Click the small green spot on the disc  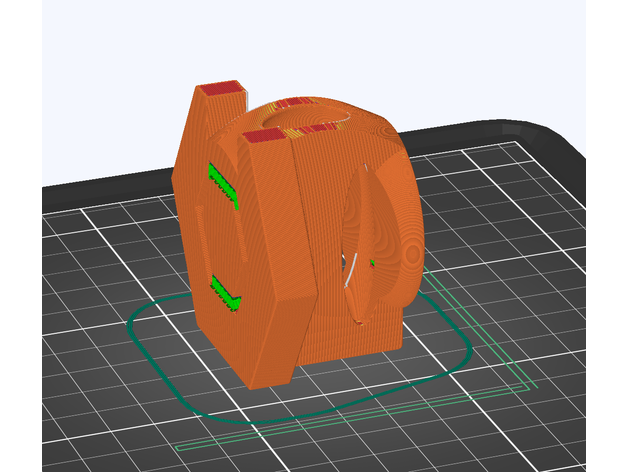coord(372,263)
